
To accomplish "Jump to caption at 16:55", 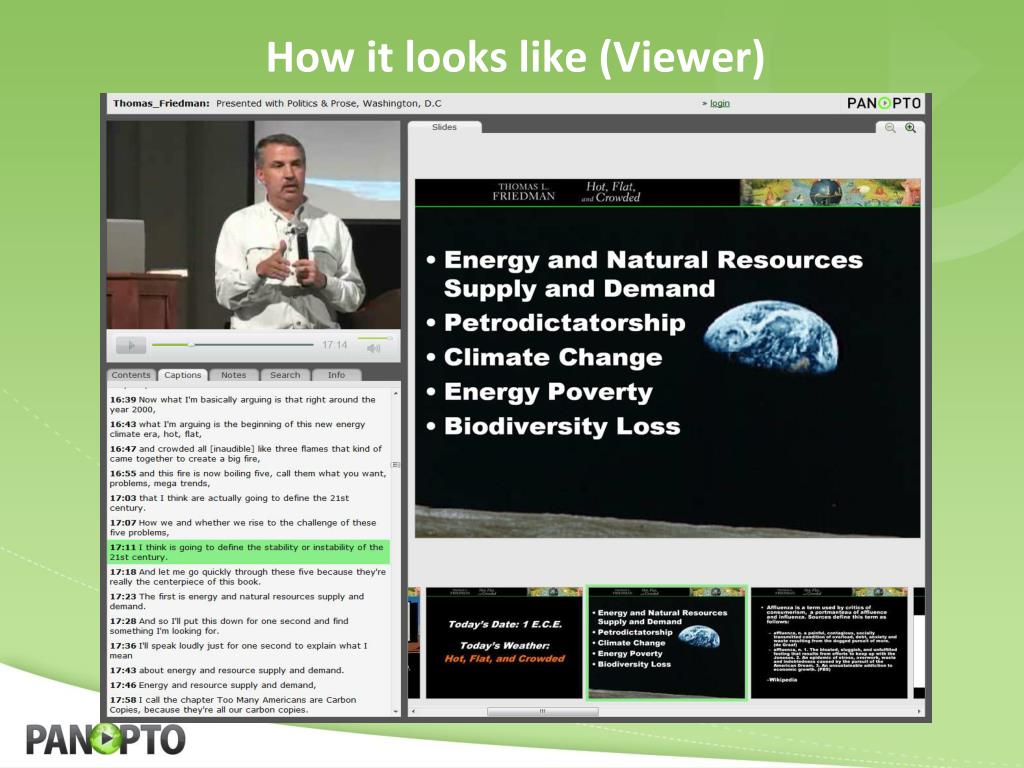I will pos(248,478).
